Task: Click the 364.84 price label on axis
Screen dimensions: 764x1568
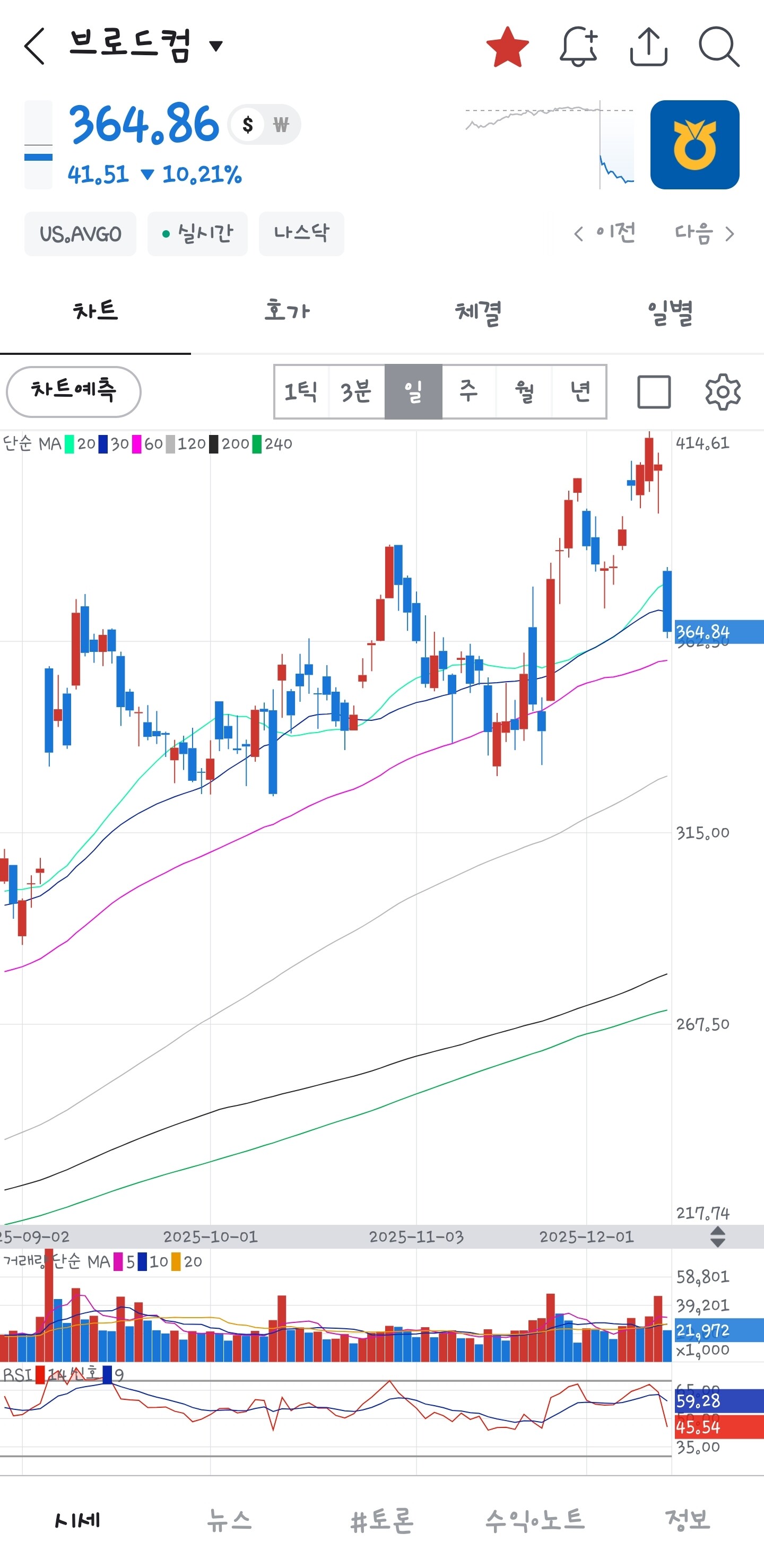Action: point(719,632)
